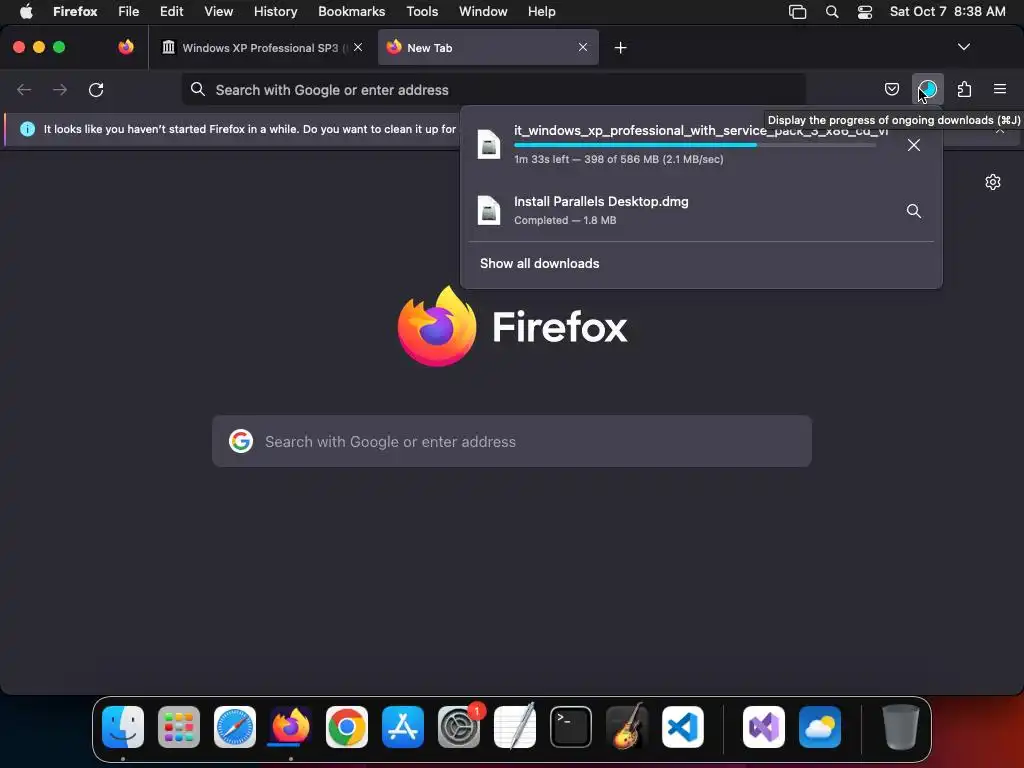Open the Tools menu
The height and width of the screenshot is (768, 1024).
pyautogui.click(x=422, y=11)
